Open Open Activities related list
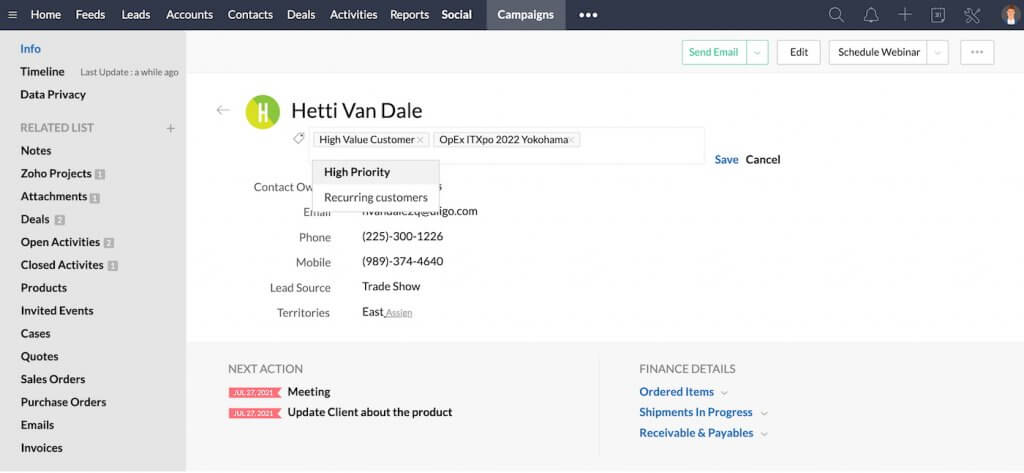The height and width of the screenshot is (473, 1024). pyautogui.click(x=61, y=242)
